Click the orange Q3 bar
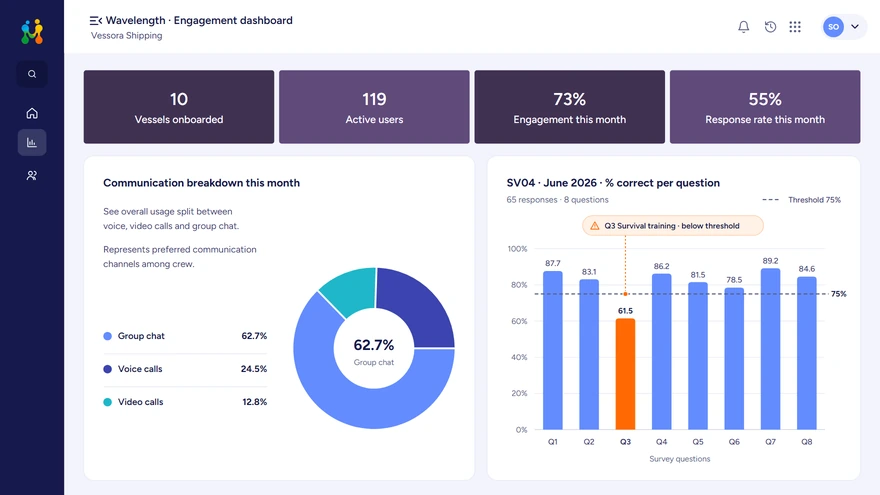Image resolution: width=880 pixels, height=495 pixels. coord(625,374)
